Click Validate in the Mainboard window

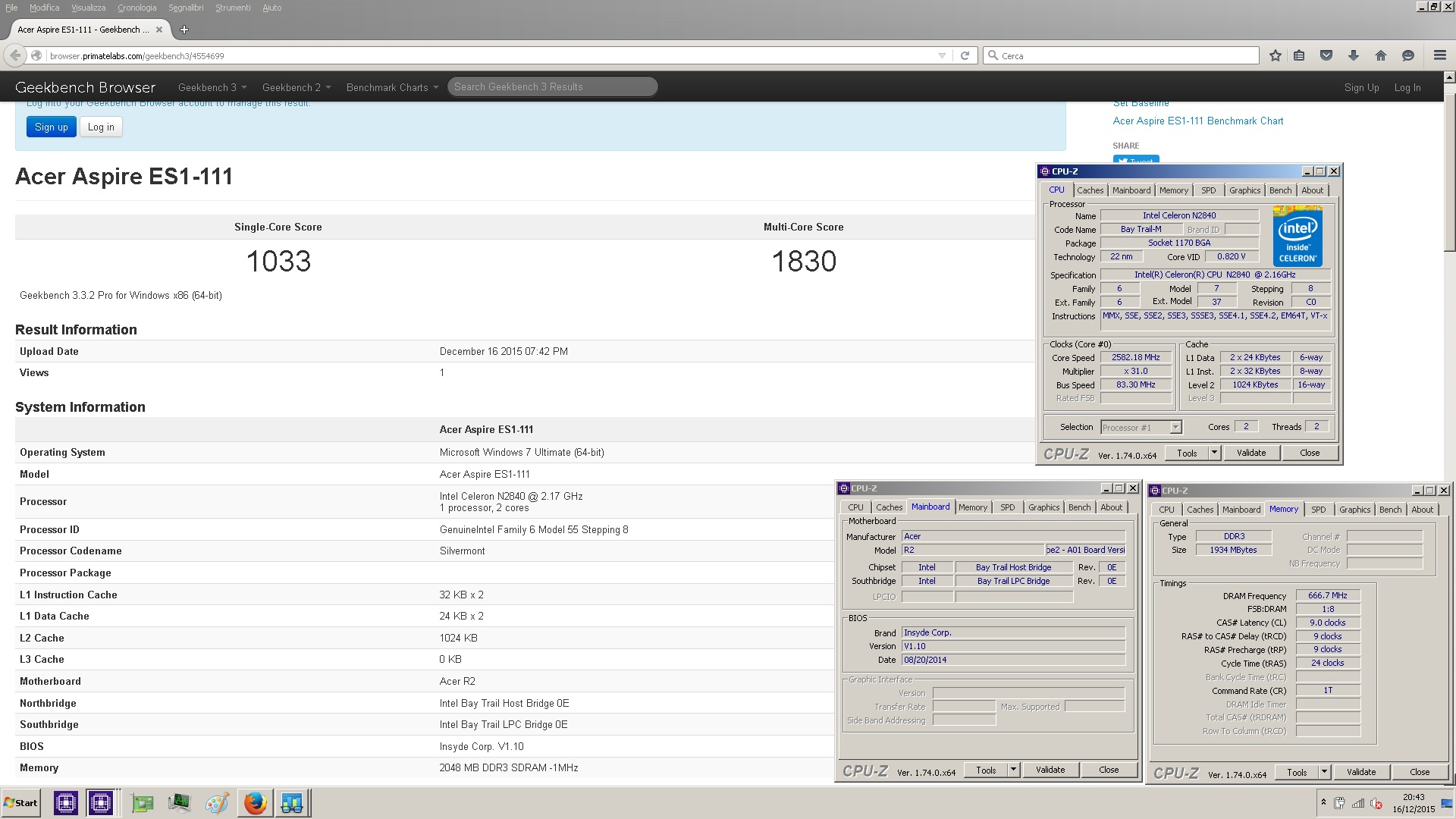[1050, 770]
